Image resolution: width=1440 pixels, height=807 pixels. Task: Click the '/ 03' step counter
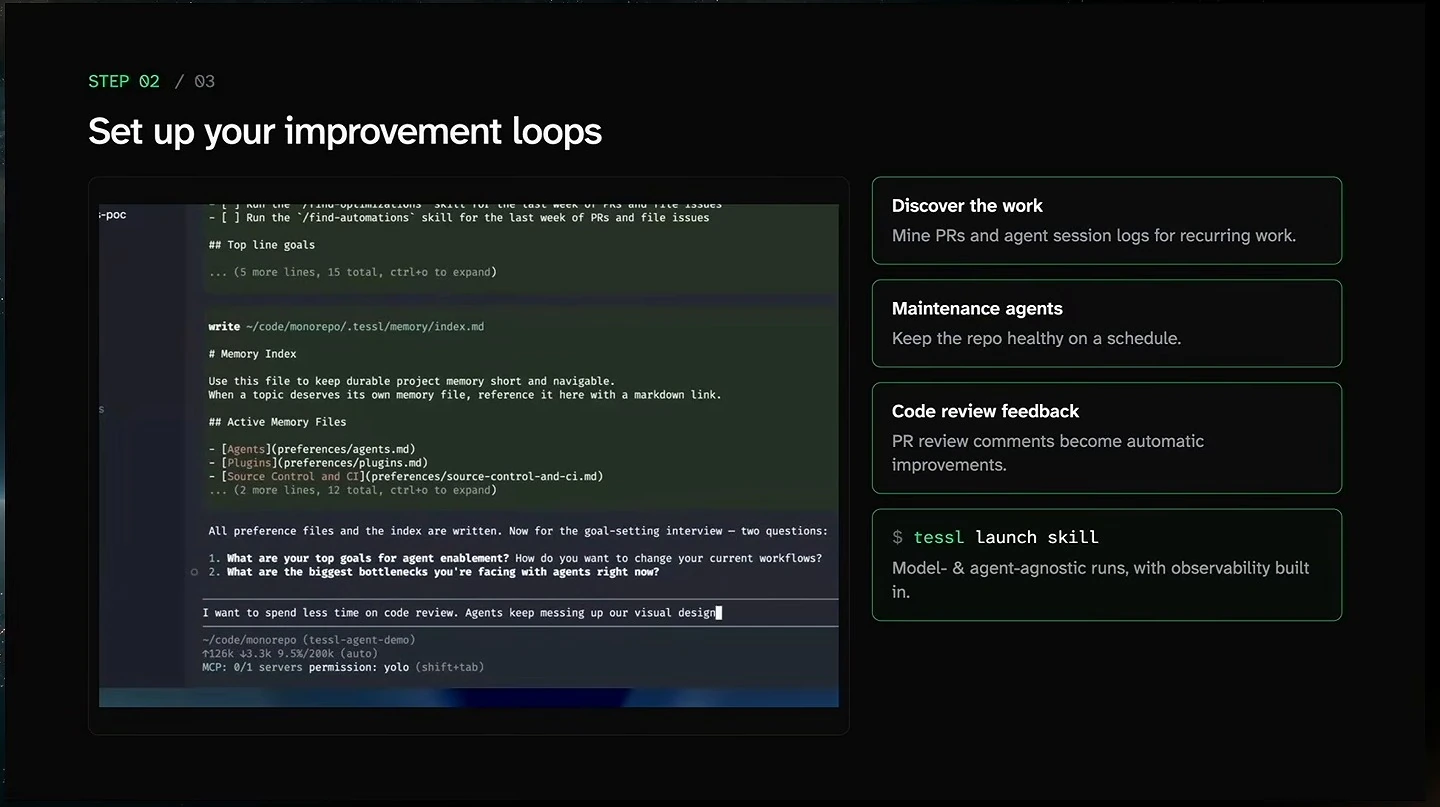point(195,81)
